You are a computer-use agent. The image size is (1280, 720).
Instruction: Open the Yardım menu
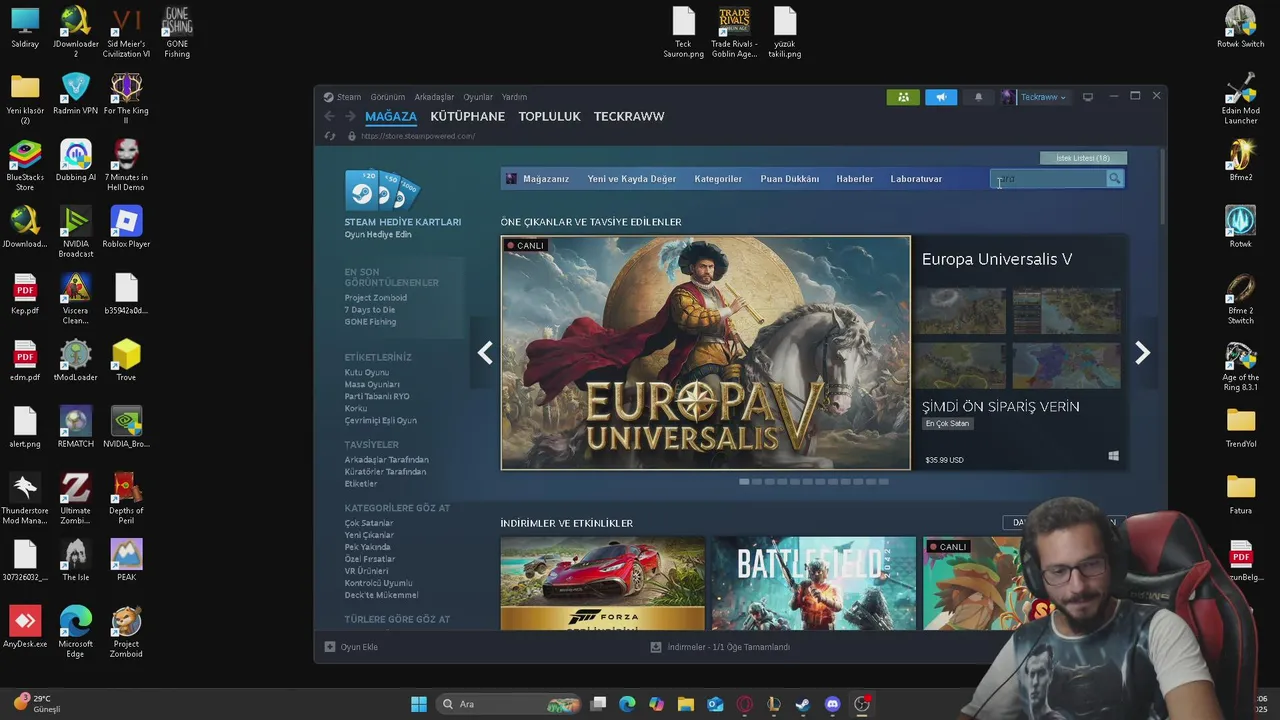pos(514,97)
